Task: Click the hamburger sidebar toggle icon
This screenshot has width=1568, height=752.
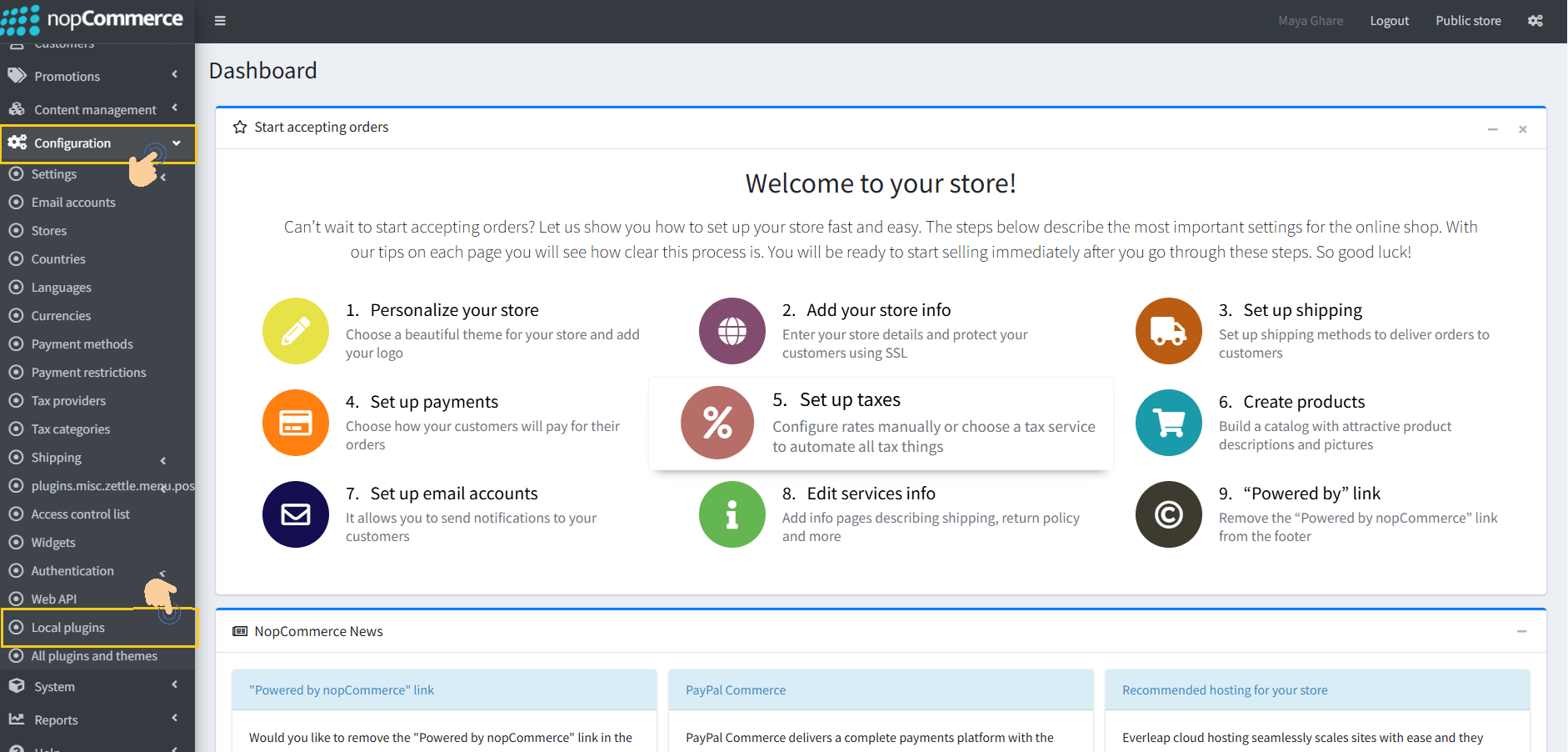Action: [x=220, y=21]
